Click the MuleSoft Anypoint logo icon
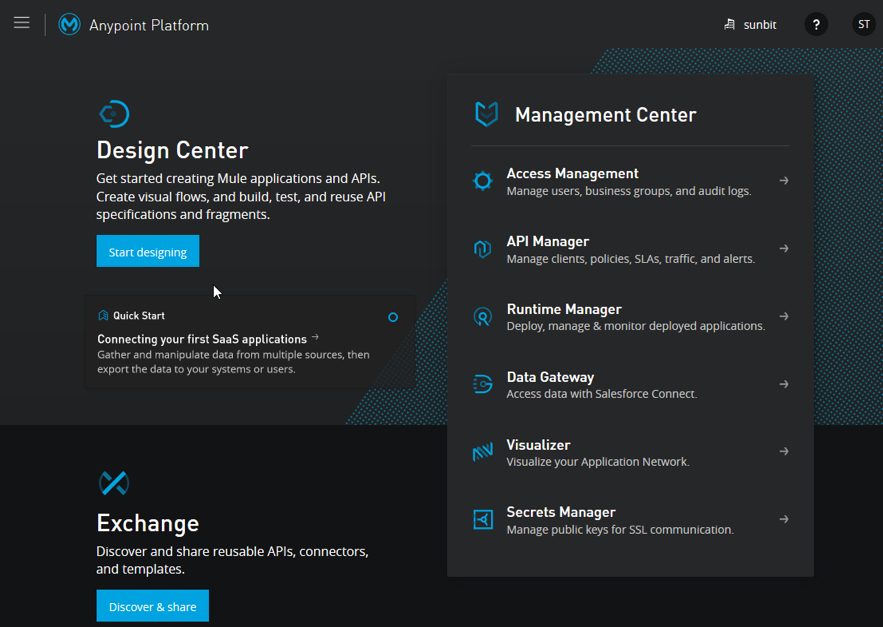Viewport: 883px width, 627px height. click(69, 25)
